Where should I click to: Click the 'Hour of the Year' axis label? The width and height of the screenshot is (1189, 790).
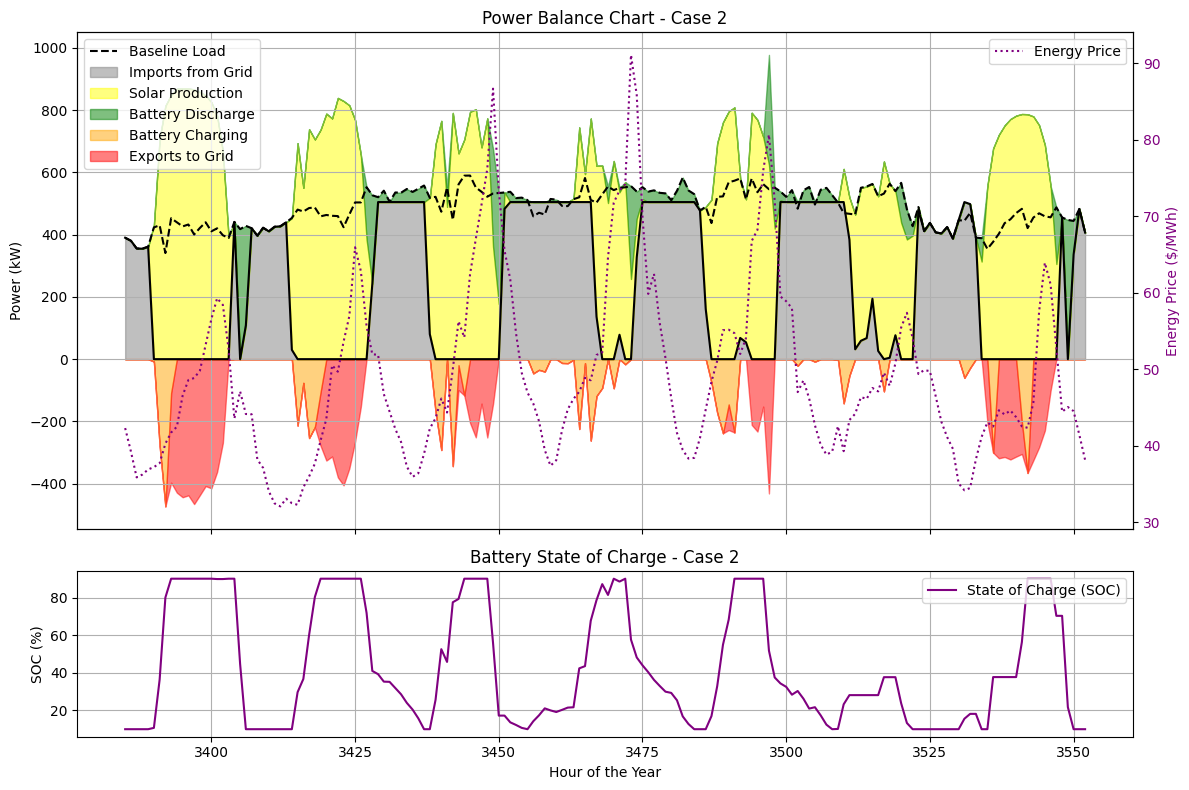pos(605,773)
